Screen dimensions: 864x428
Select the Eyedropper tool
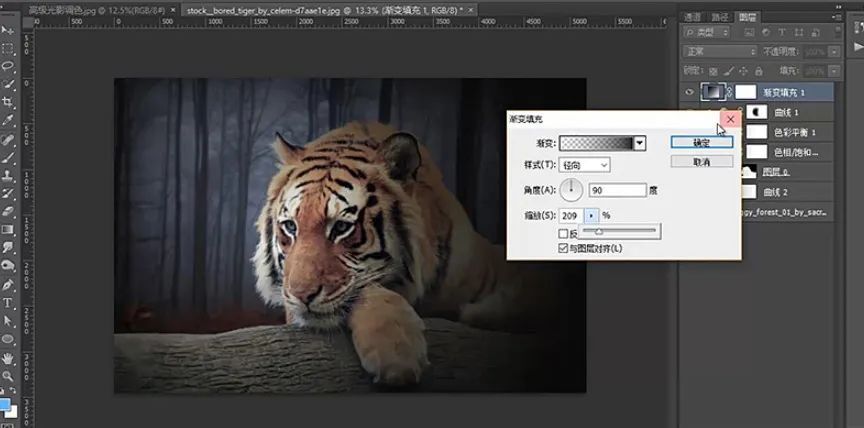(8, 120)
